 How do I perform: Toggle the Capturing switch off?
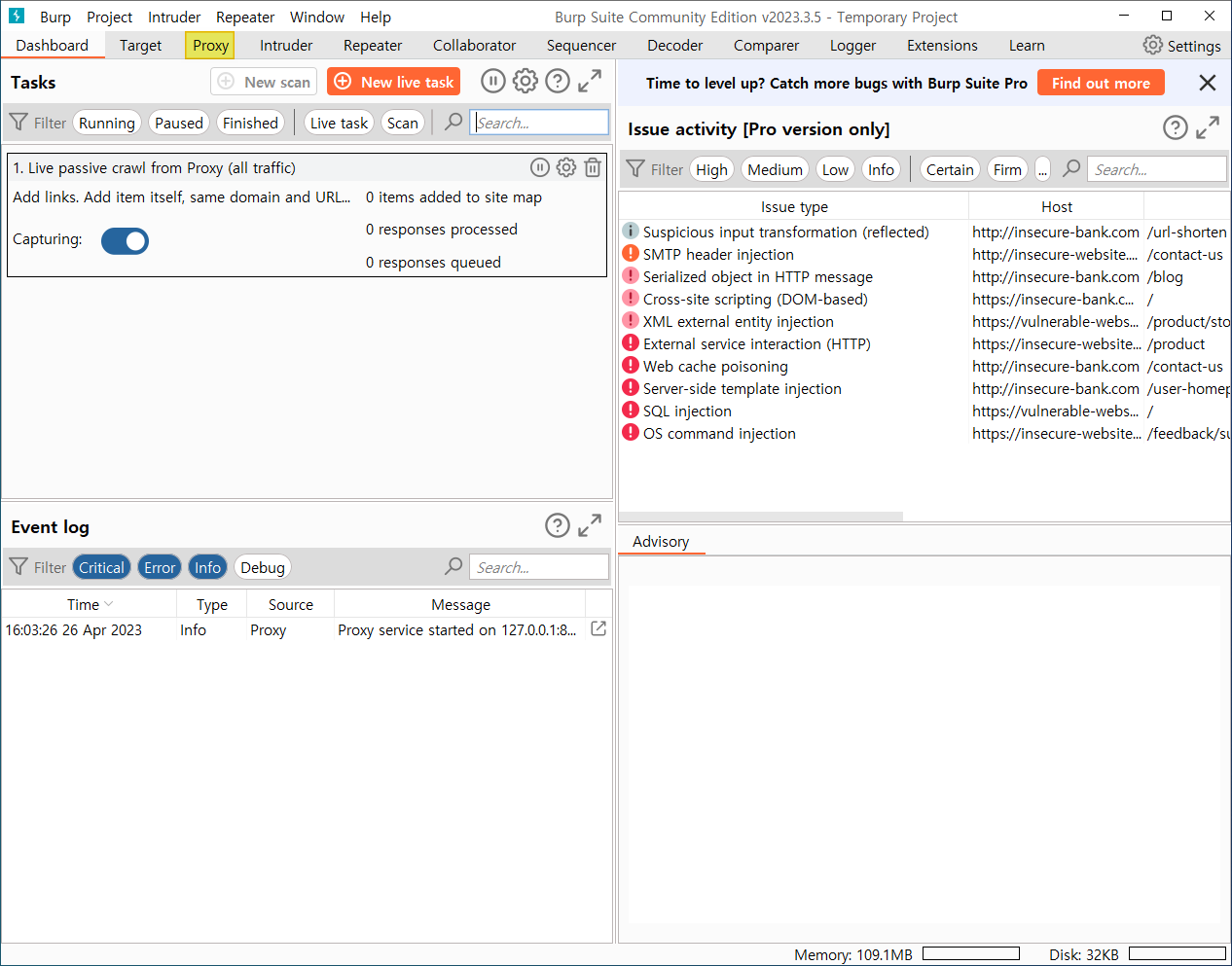[125, 241]
